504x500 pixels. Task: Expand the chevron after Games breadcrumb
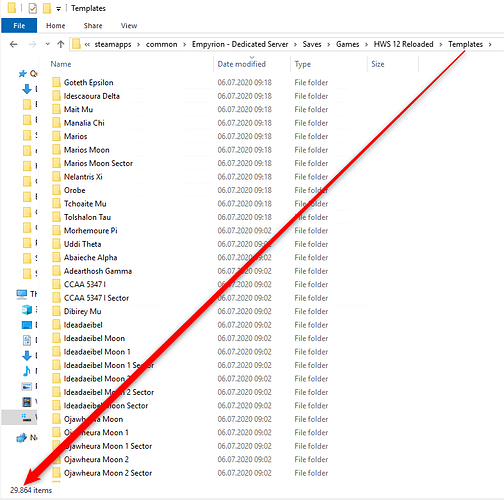point(366,45)
